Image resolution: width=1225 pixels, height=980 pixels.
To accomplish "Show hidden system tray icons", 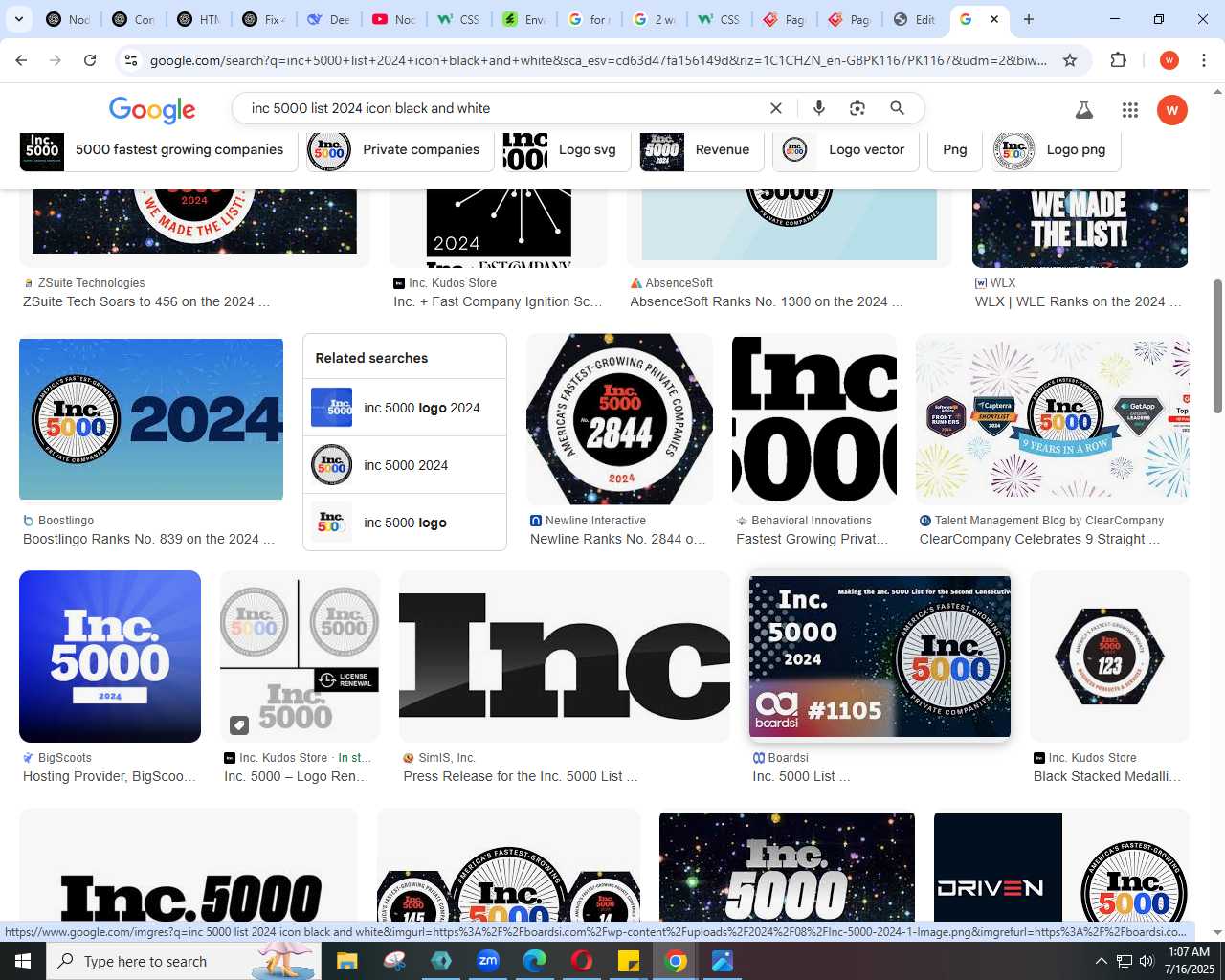I will tap(1101, 961).
